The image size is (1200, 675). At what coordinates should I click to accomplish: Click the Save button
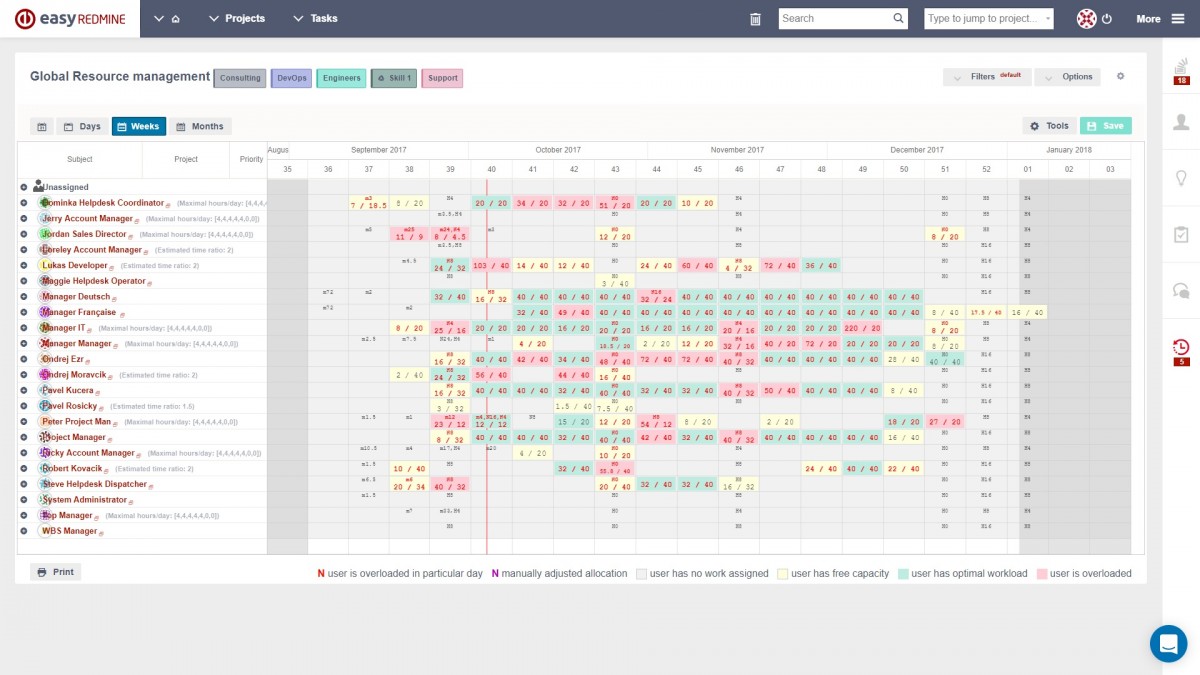pos(1105,126)
